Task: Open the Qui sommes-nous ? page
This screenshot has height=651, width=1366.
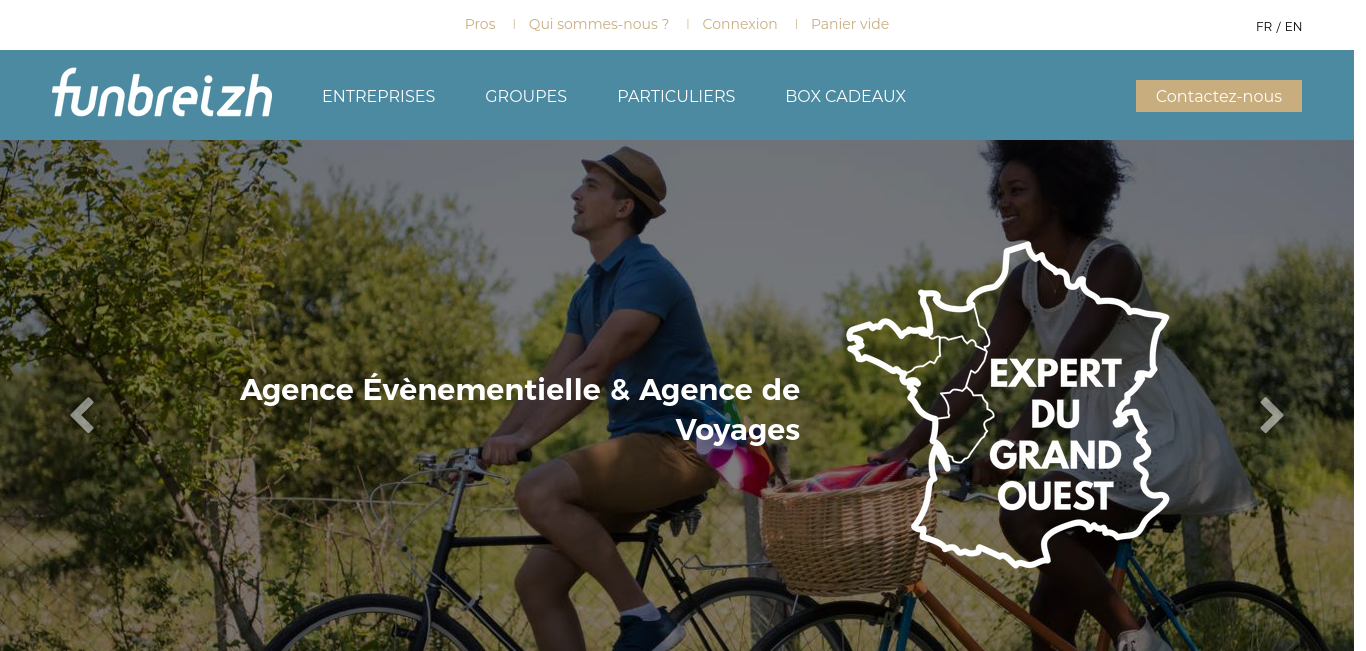Action: 599,24
